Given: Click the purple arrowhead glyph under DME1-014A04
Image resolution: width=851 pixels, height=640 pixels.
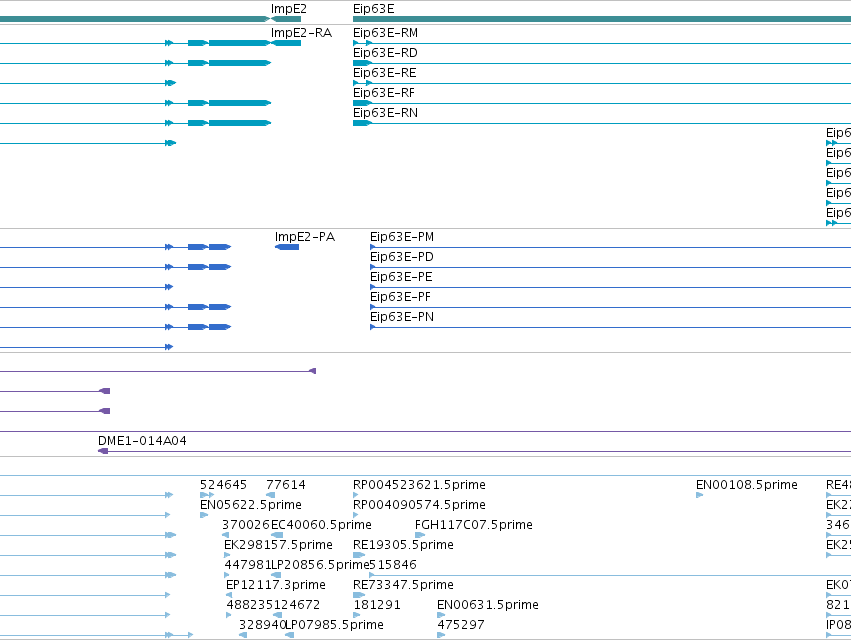Looking at the screenshot, I should pyautogui.click(x=103, y=451).
